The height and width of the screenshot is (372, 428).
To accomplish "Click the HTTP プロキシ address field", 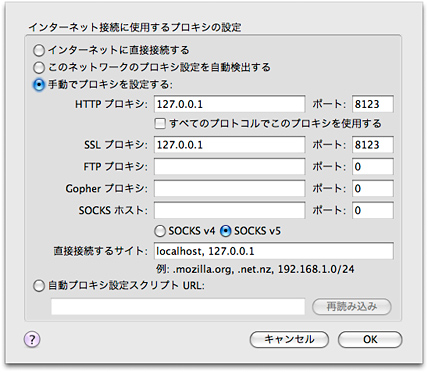I will [229, 104].
